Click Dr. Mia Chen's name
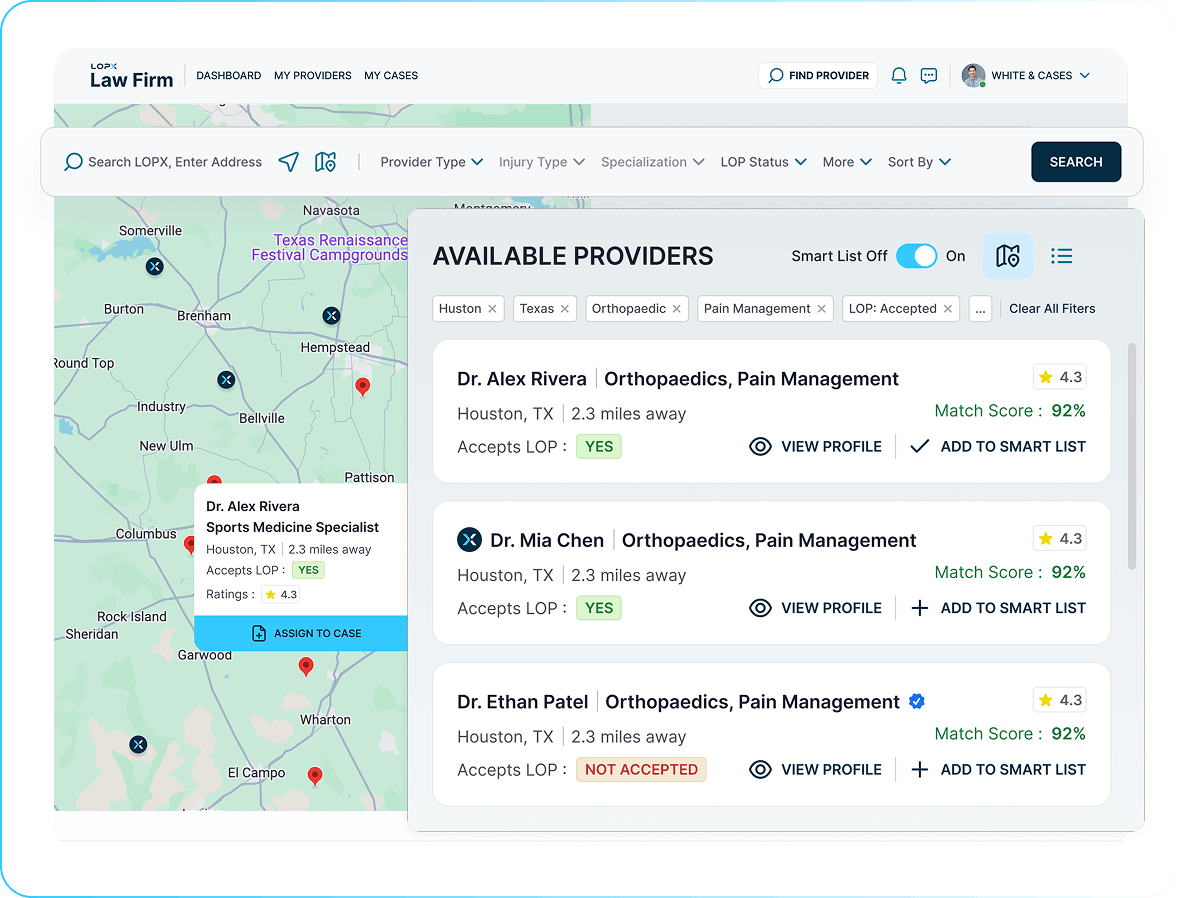Screen dimensions: 1184x898 coord(547,540)
